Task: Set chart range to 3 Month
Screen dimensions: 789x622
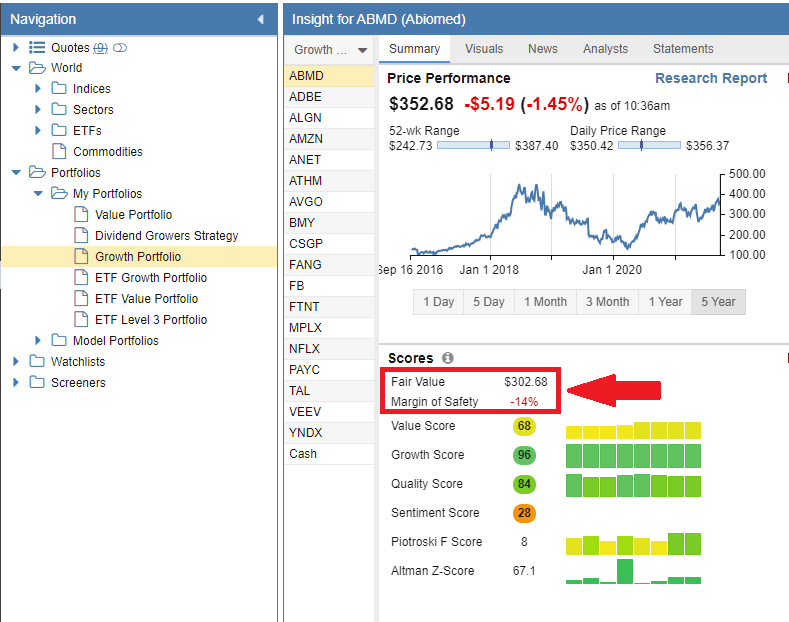Action: 607,302
